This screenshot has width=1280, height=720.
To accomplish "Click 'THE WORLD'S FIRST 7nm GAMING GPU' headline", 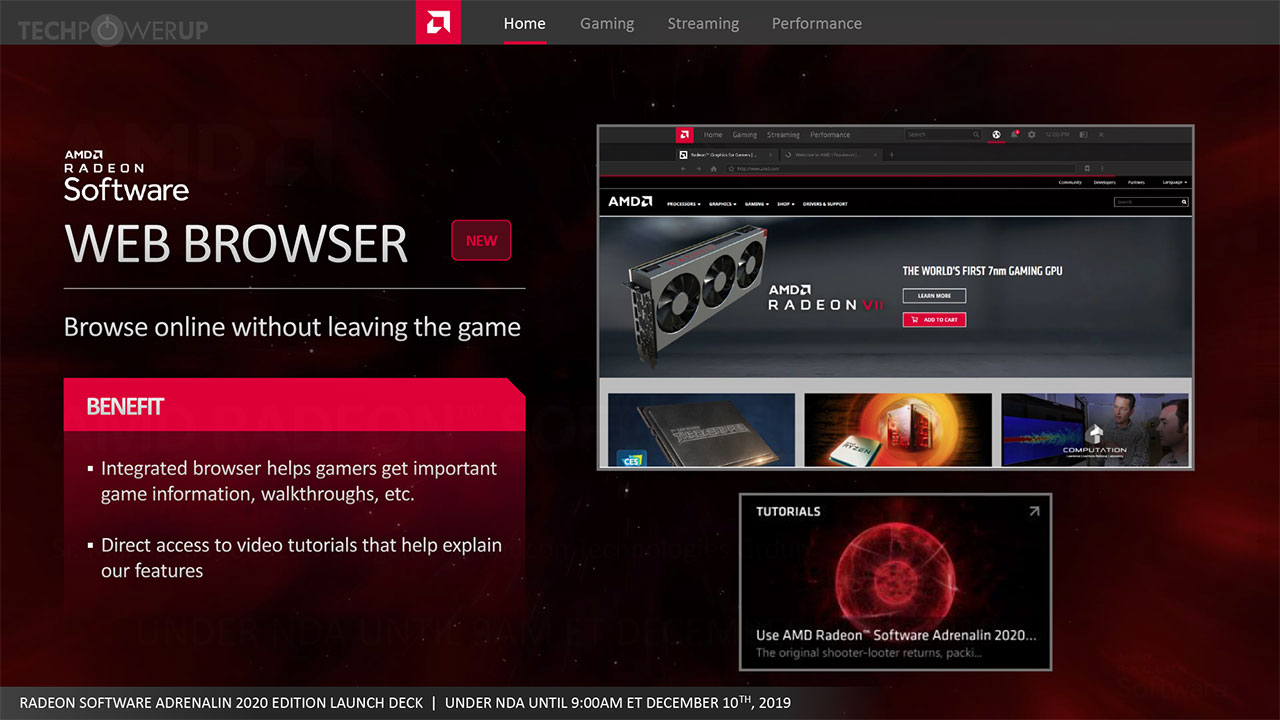I will tap(982, 271).
